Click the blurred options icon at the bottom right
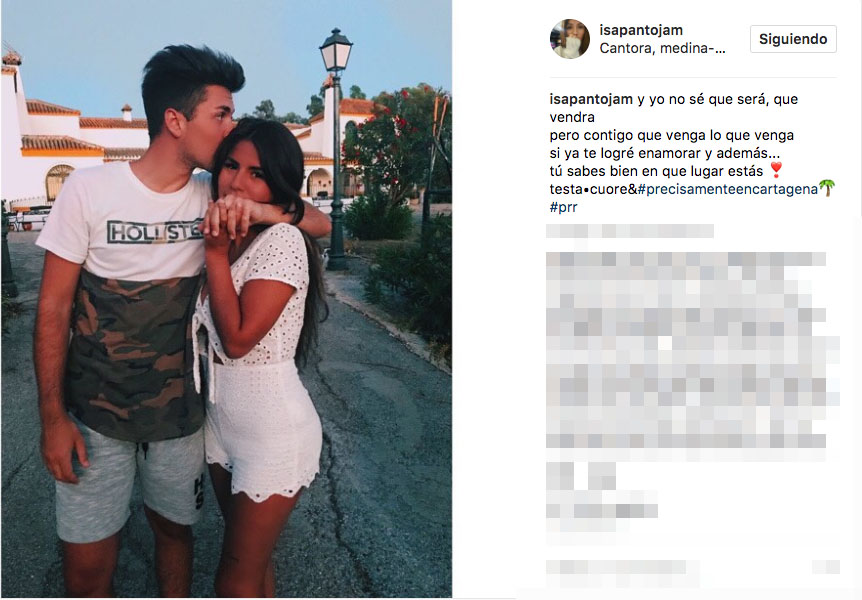Image resolution: width=862 pixels, height=600 pixels. click(x=826, y=567)
